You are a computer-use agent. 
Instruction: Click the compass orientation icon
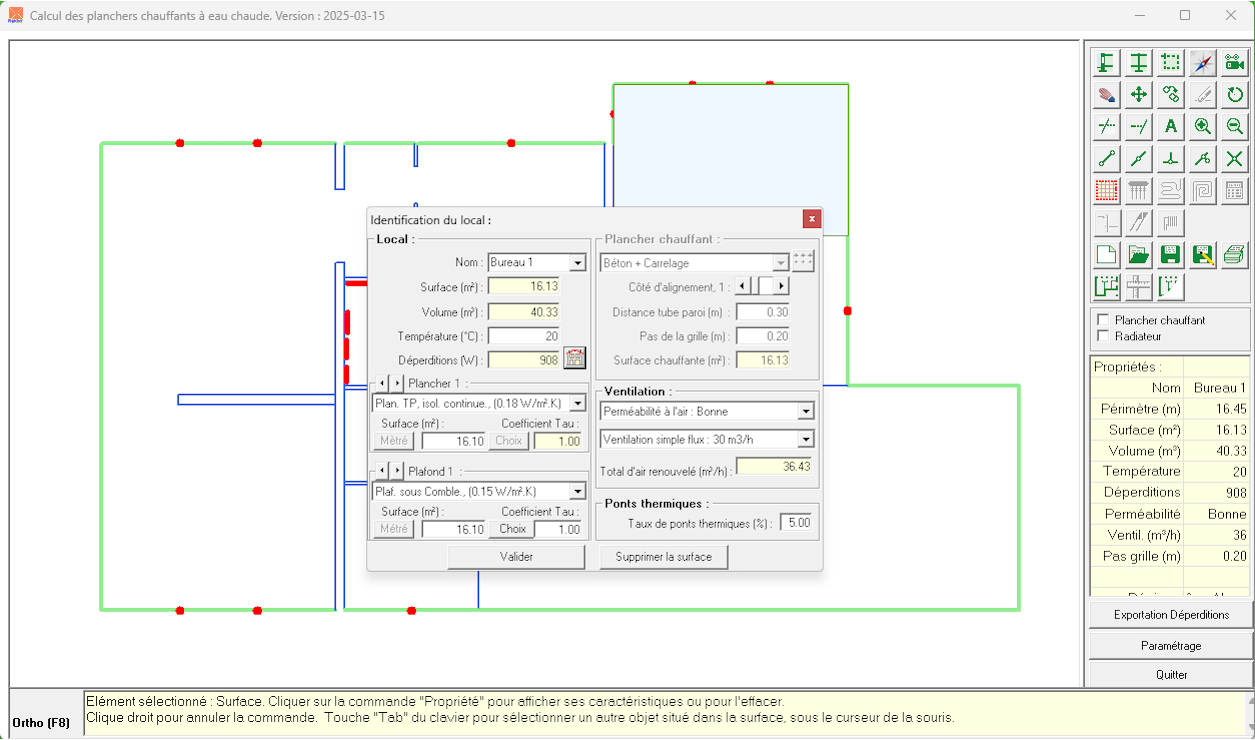click(1203, 63)
